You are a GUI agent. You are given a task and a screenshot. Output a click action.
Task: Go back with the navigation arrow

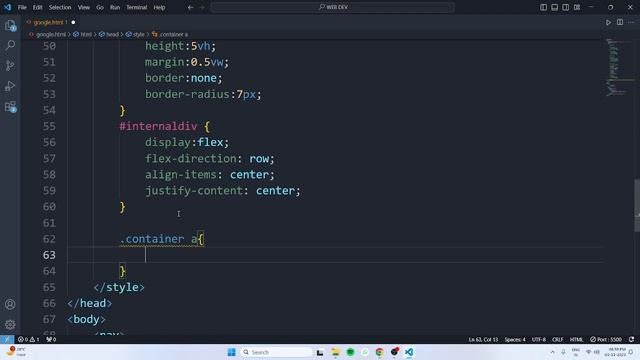[190, 7]
